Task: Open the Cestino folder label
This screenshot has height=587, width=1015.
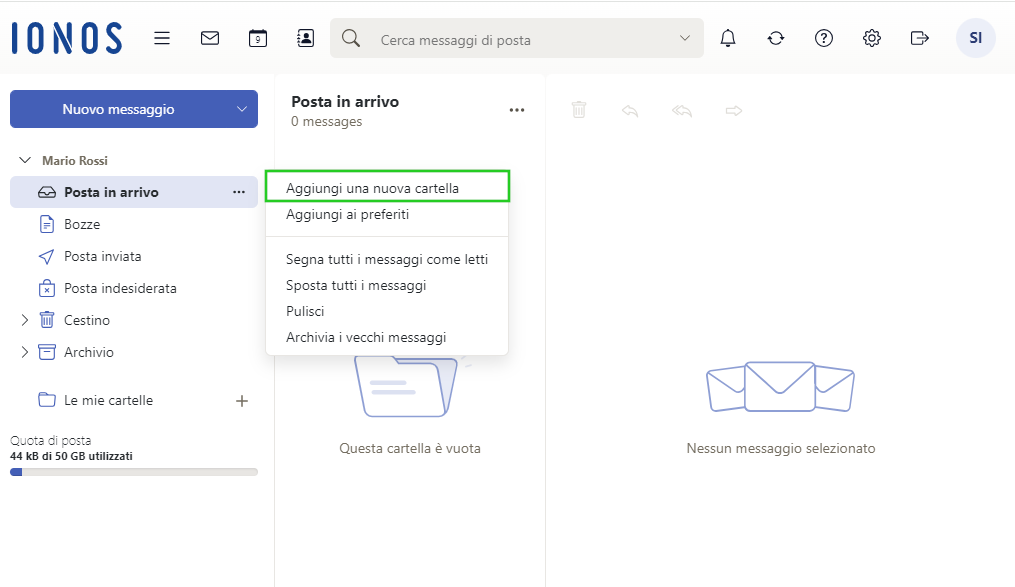Action: coord(87,320)
